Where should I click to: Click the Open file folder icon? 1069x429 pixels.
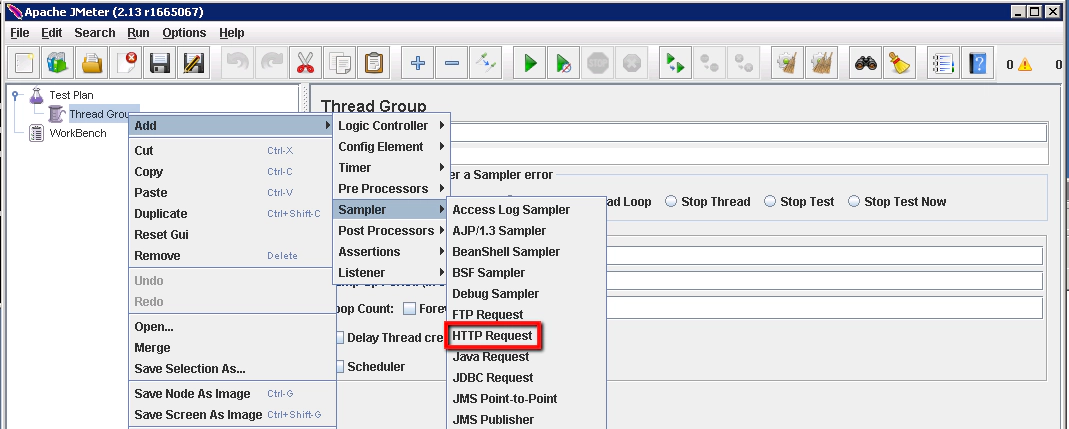[x=92, y=63]
